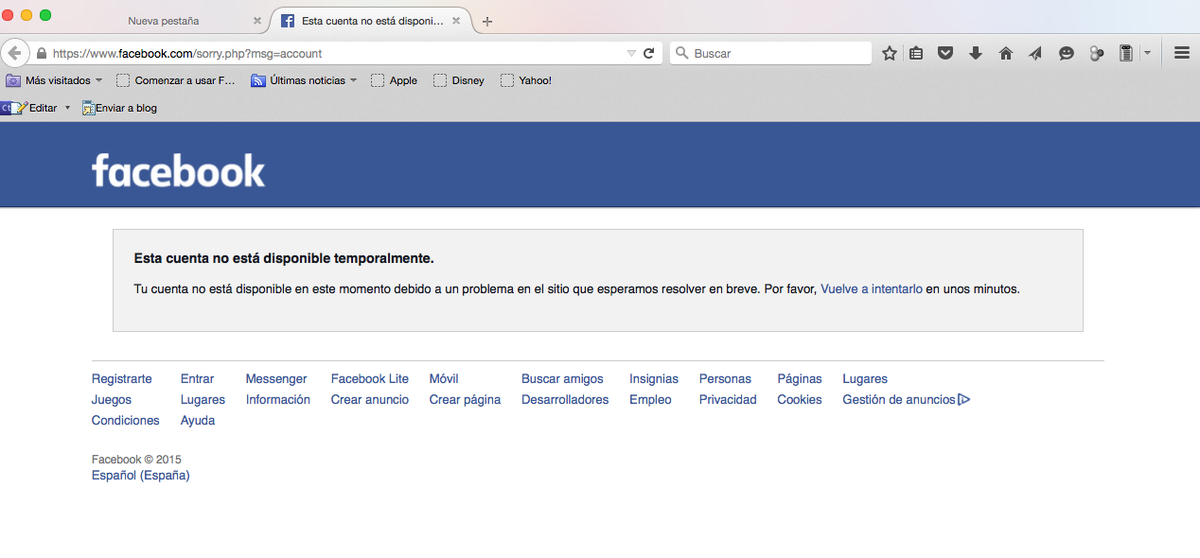Click the Ayuda footer link
Viewport: 1200px width, 558px height.
[x=198, y=420]
